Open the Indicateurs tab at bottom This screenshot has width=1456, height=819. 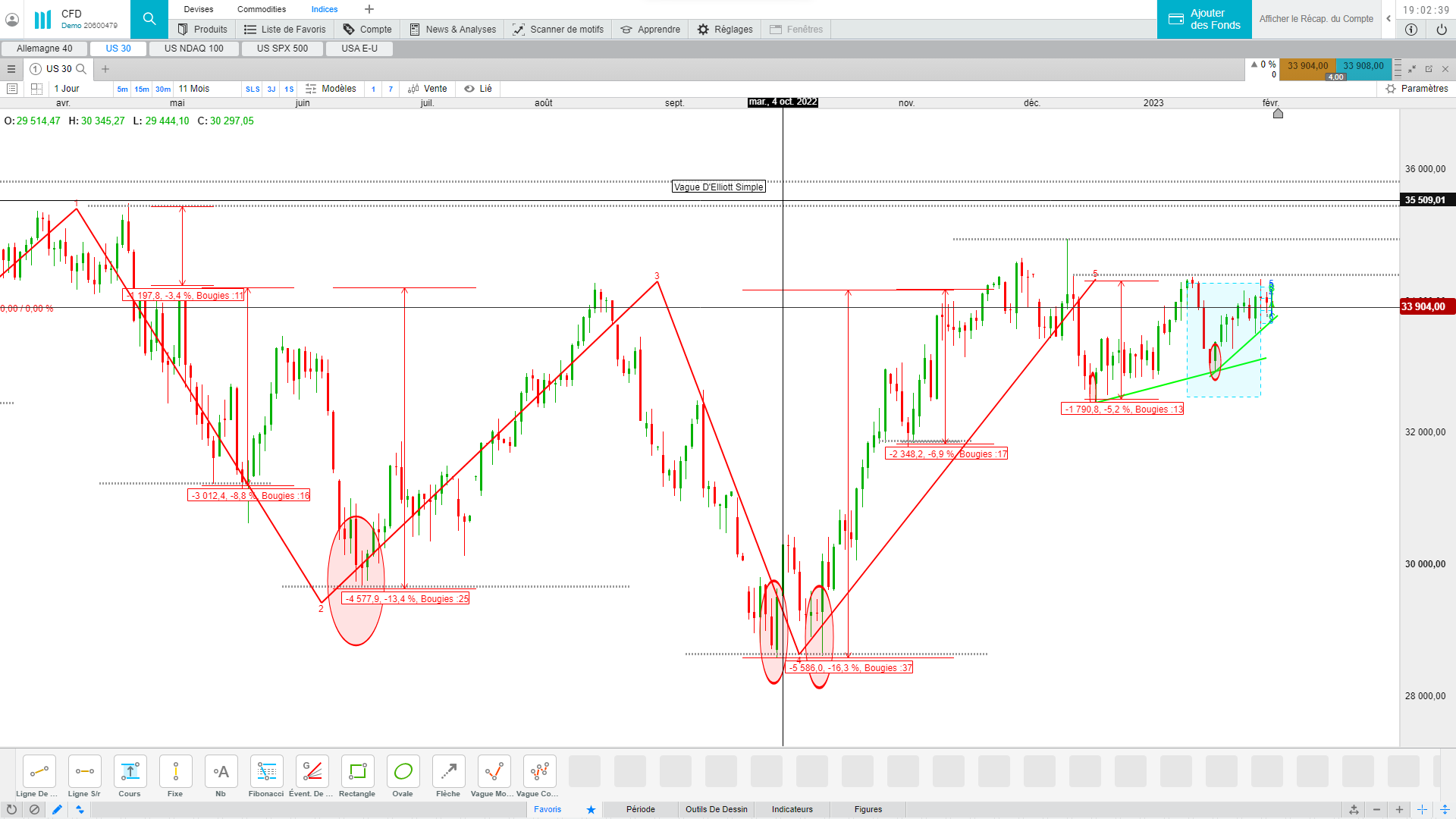(792, 809)
